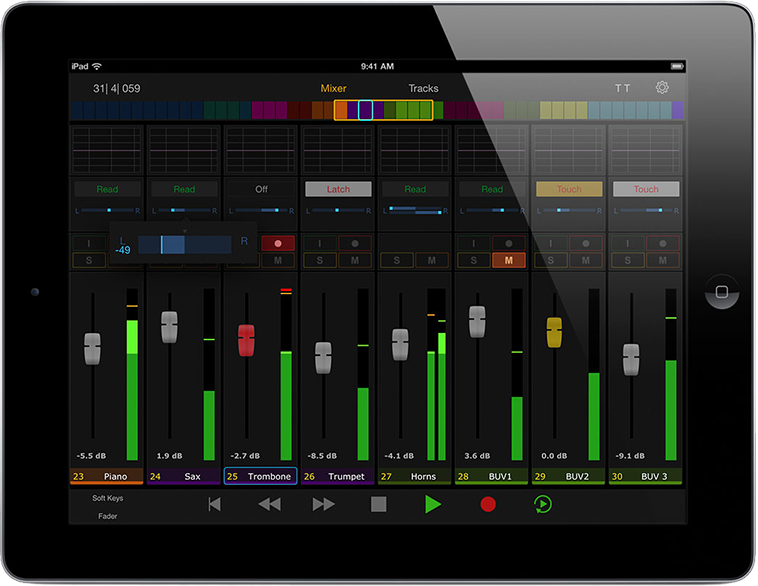Open Read automation mode on Horns channel
Screen dimensions: 758x586
(x=415, y=189)
